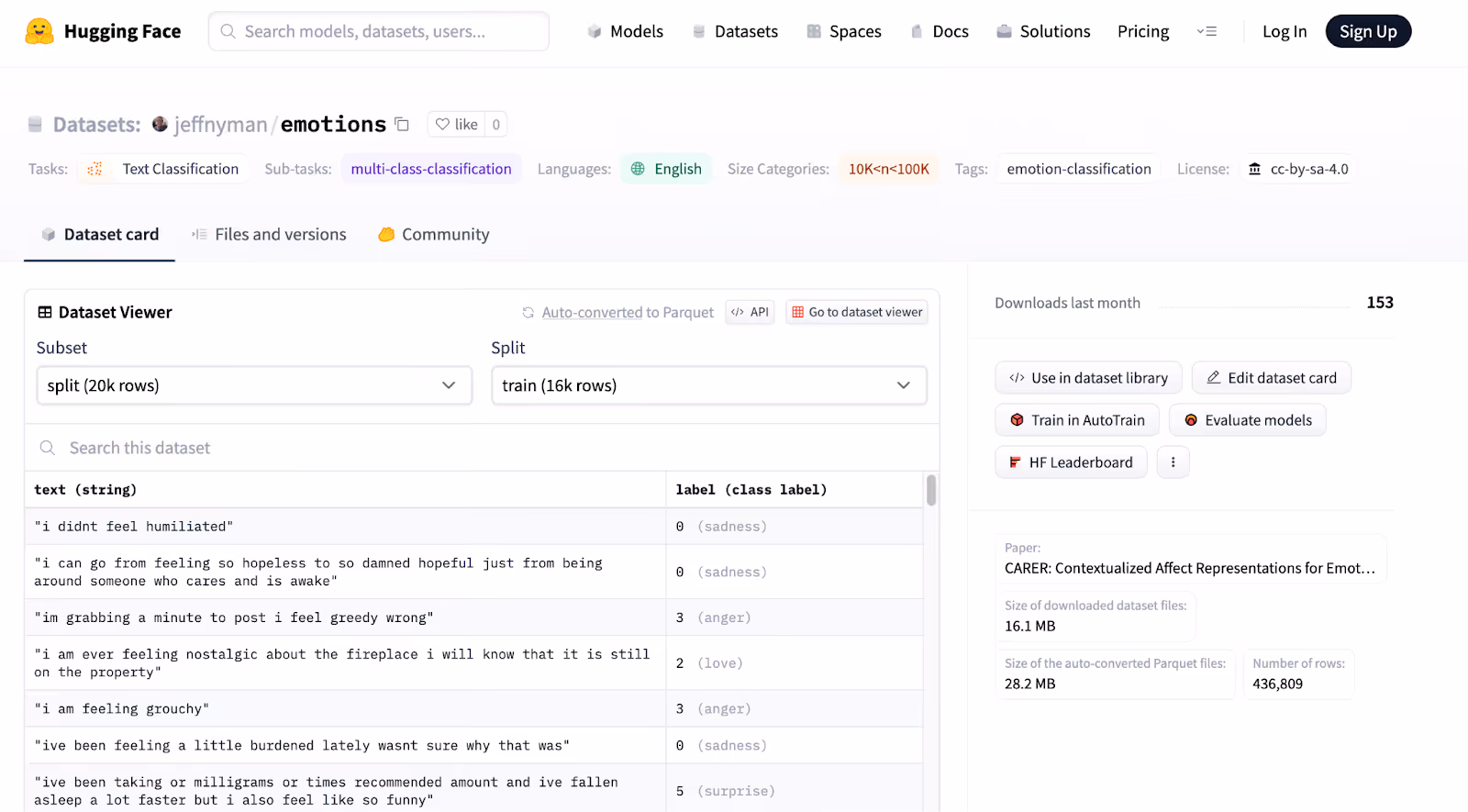Click the Dataset Viewer table icon

click(x=44, y=312)
